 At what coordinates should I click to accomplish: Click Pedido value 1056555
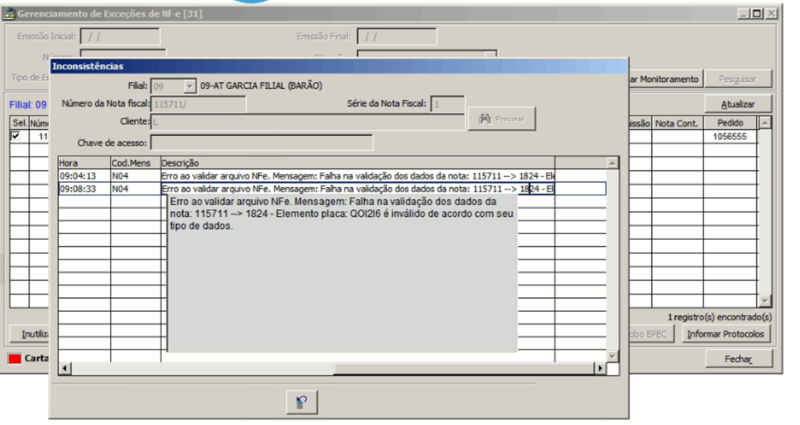point(730,137)
